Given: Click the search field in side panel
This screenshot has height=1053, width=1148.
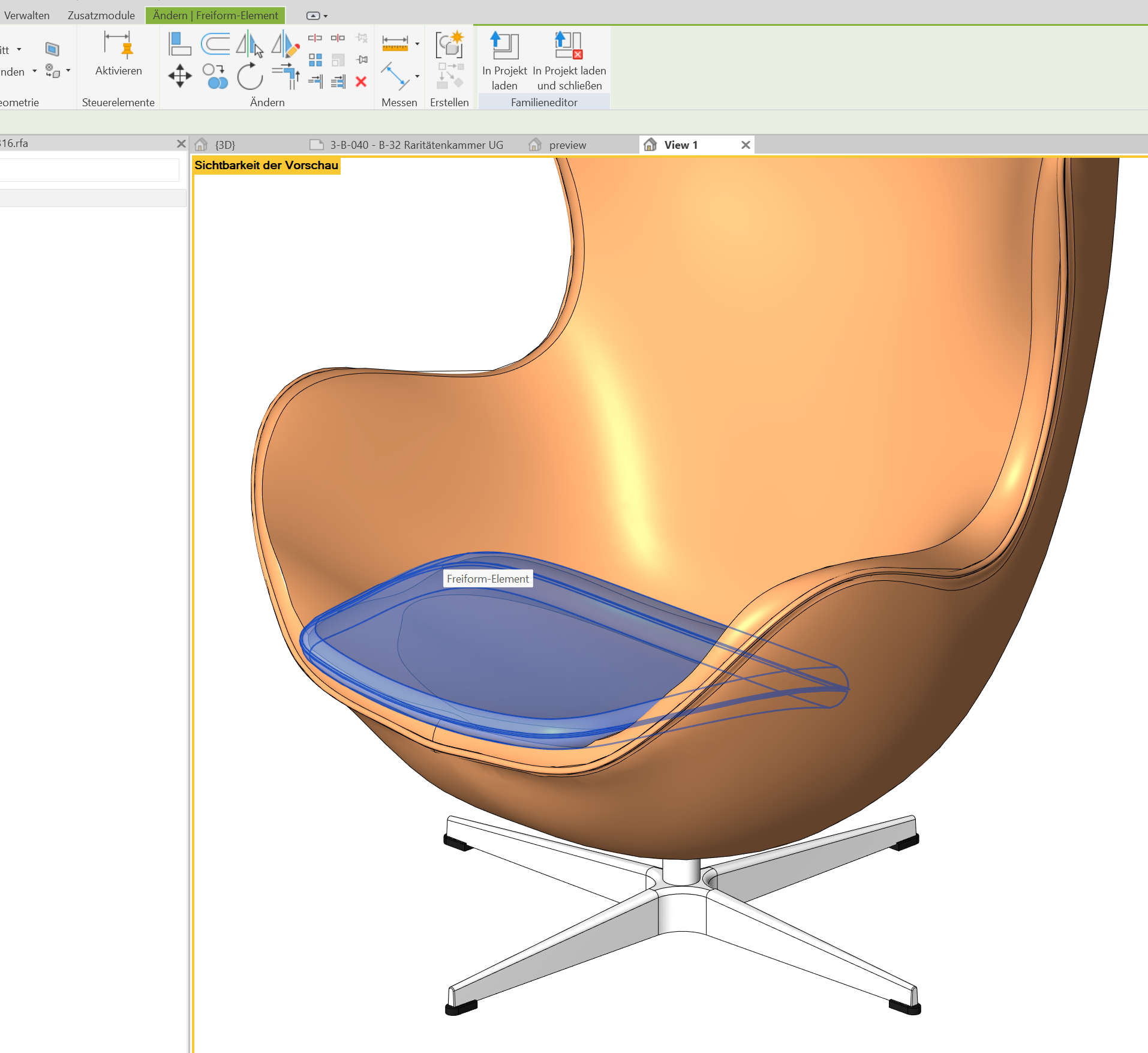Looking at the screenshot, I should click(89, 170).
